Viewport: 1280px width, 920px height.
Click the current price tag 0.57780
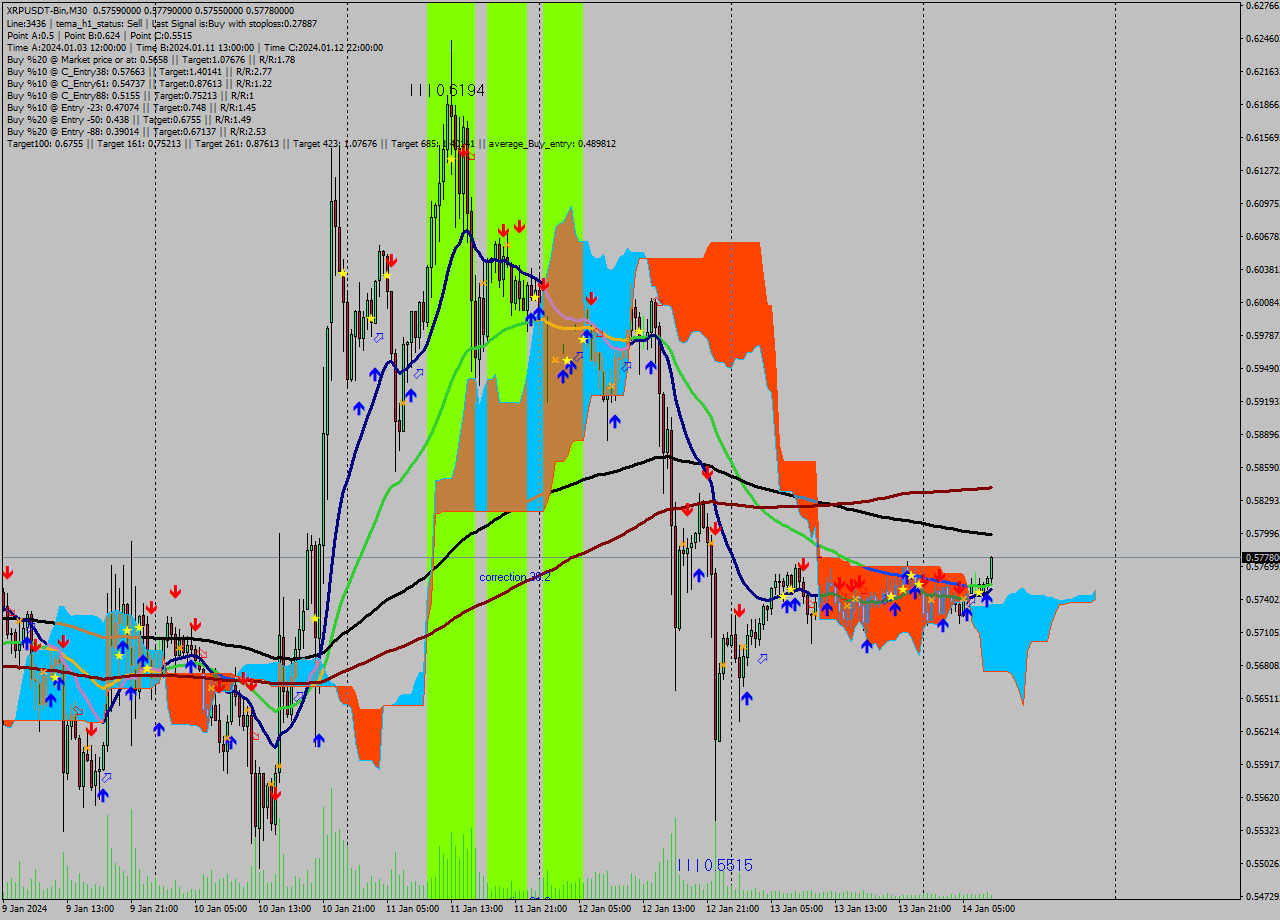coord(1260,557)
